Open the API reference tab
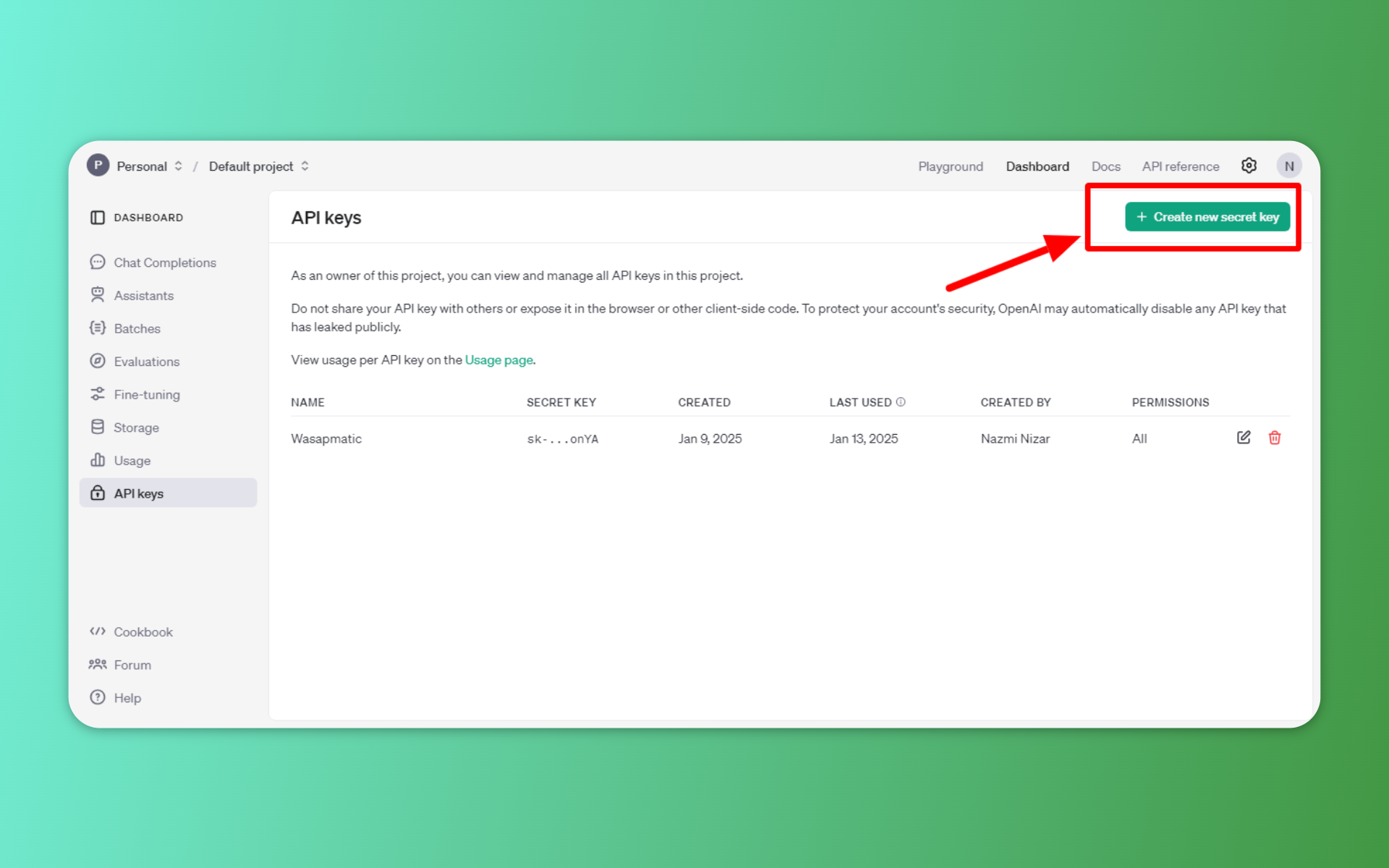1389x868 pixels. 1180,166
